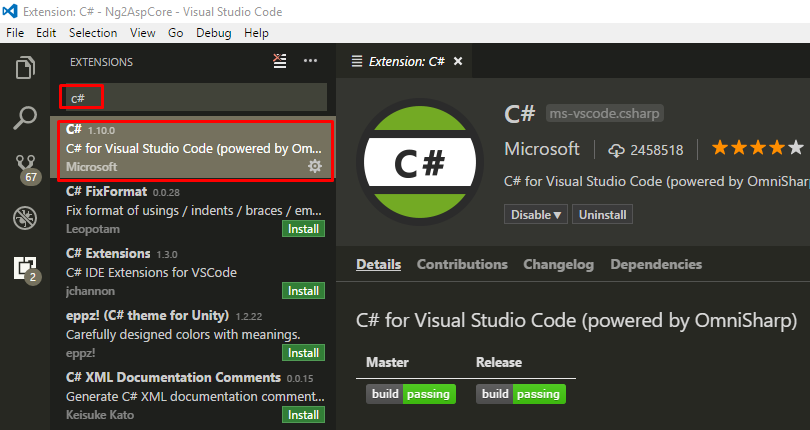Open the Help menu

coord(256,33)
